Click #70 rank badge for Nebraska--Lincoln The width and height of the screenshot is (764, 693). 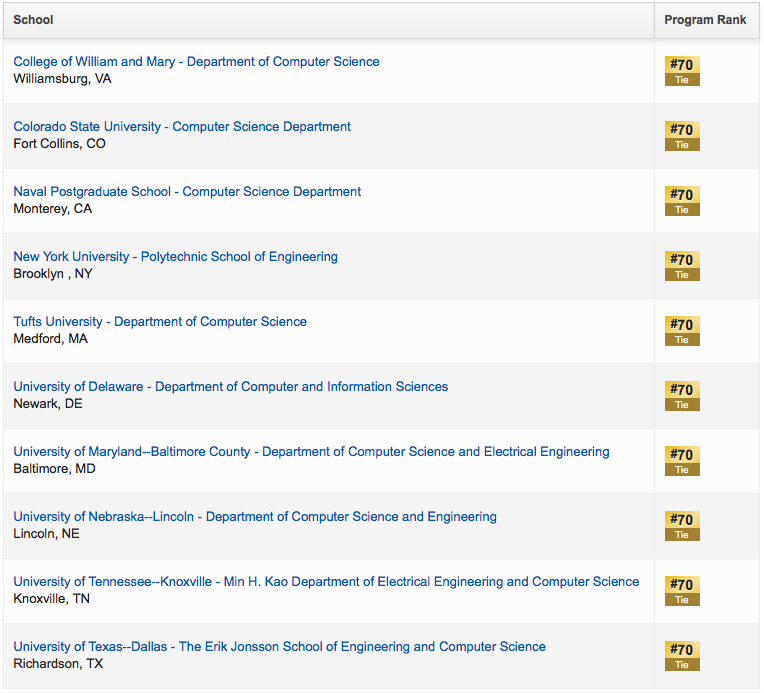point(682,526)
